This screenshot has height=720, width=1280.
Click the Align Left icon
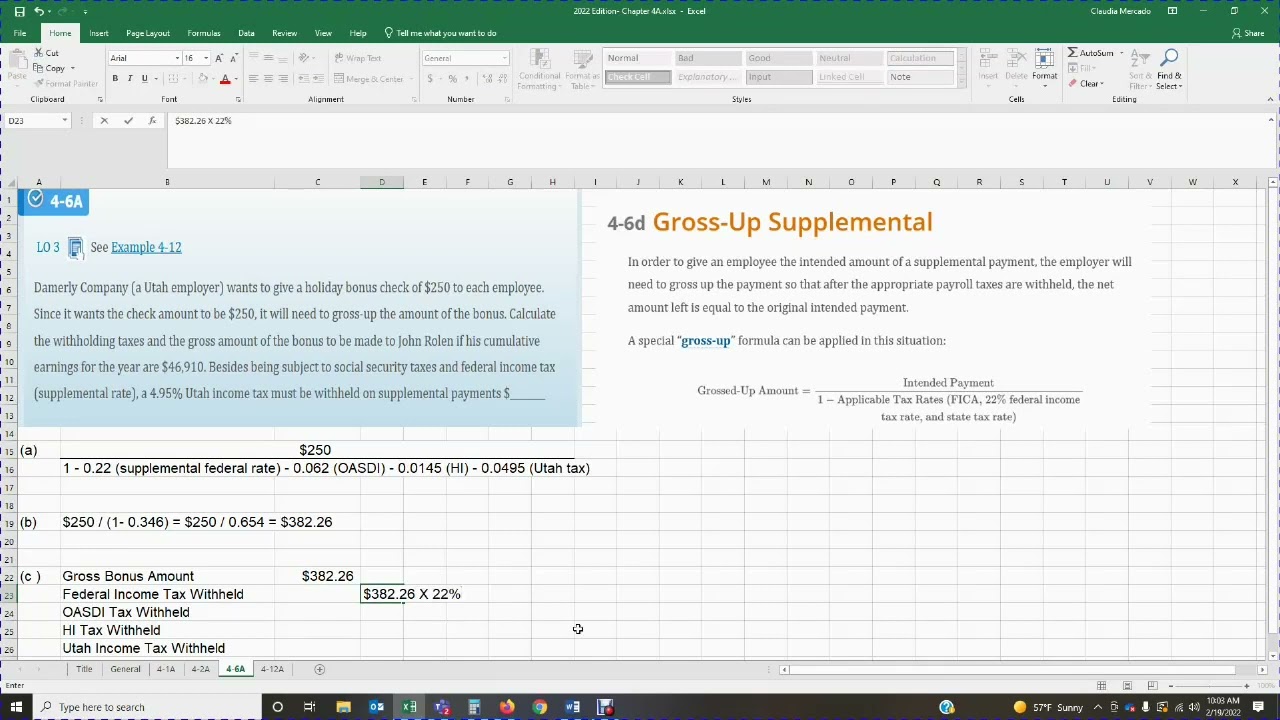coord(254,79)
